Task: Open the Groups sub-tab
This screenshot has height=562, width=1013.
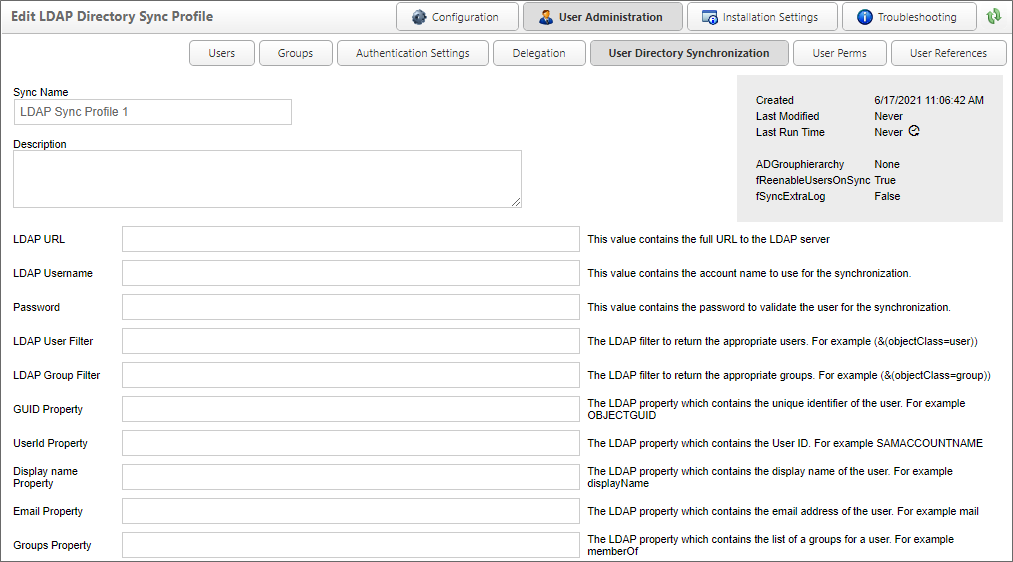Action: pos(295,53)
